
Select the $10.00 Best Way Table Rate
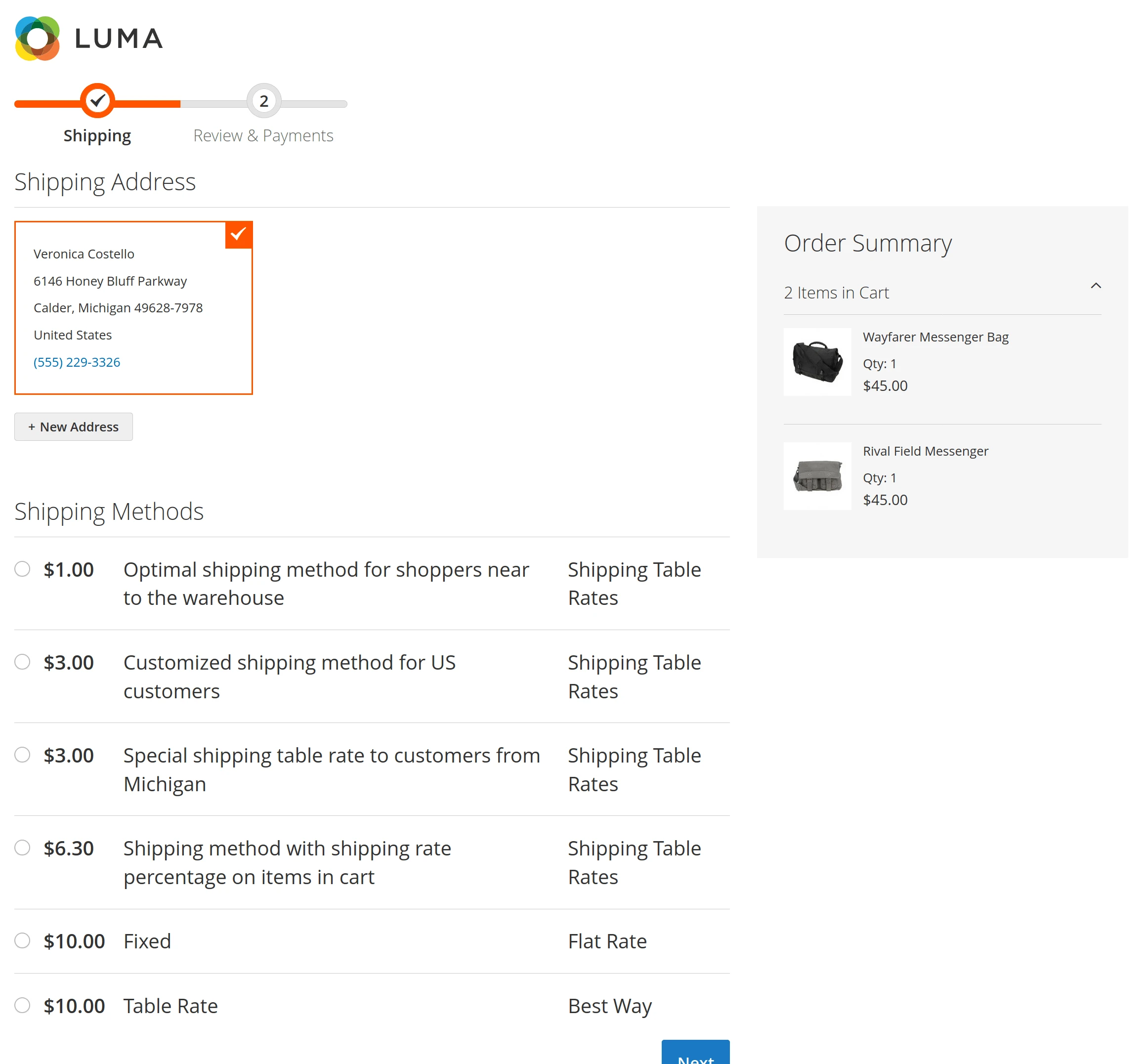[22, 1005]
